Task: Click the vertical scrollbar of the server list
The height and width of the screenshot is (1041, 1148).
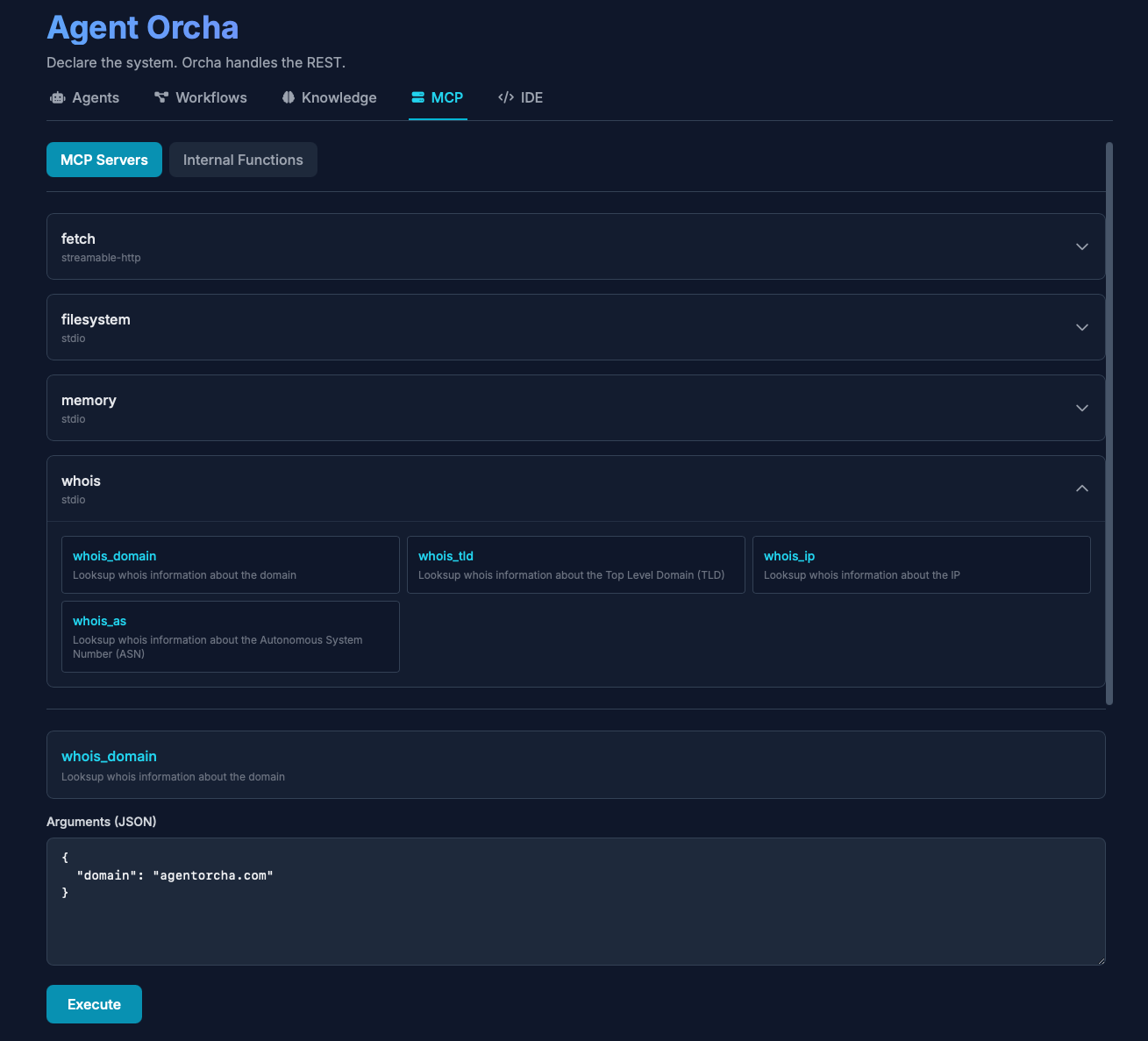Action: coord(1109,423)
